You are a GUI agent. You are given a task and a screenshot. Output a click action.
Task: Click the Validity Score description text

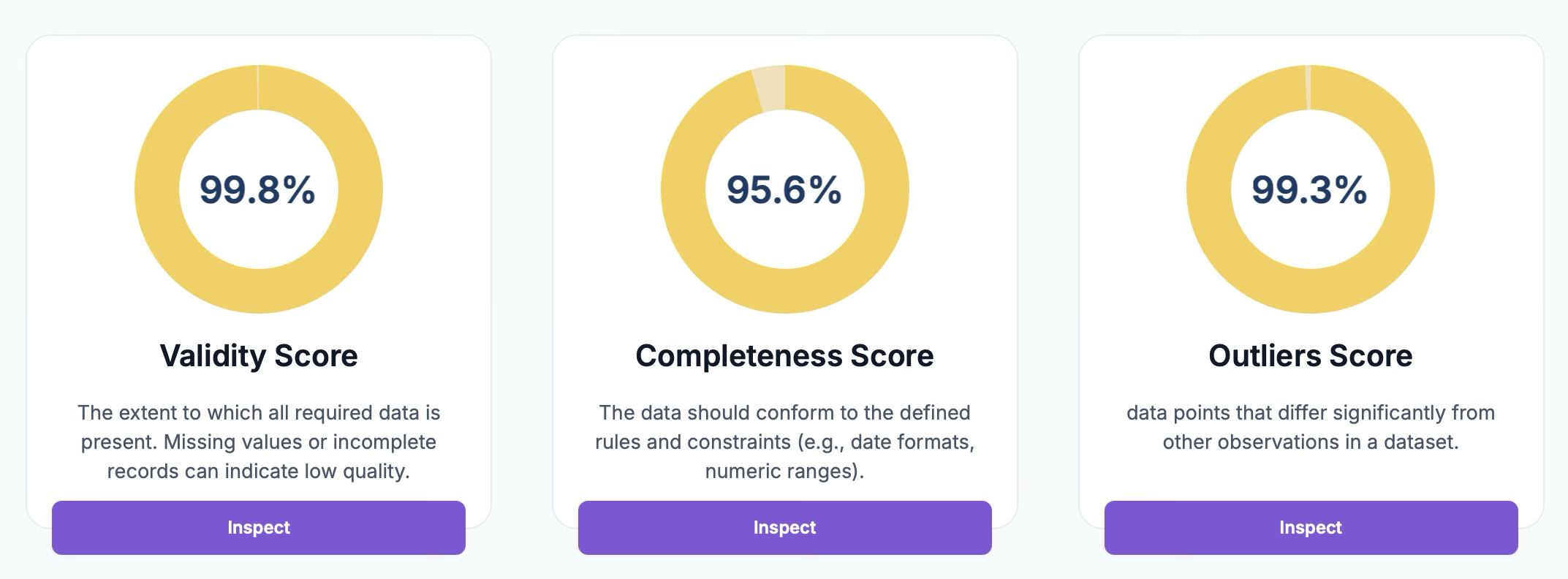coord(258,442)
